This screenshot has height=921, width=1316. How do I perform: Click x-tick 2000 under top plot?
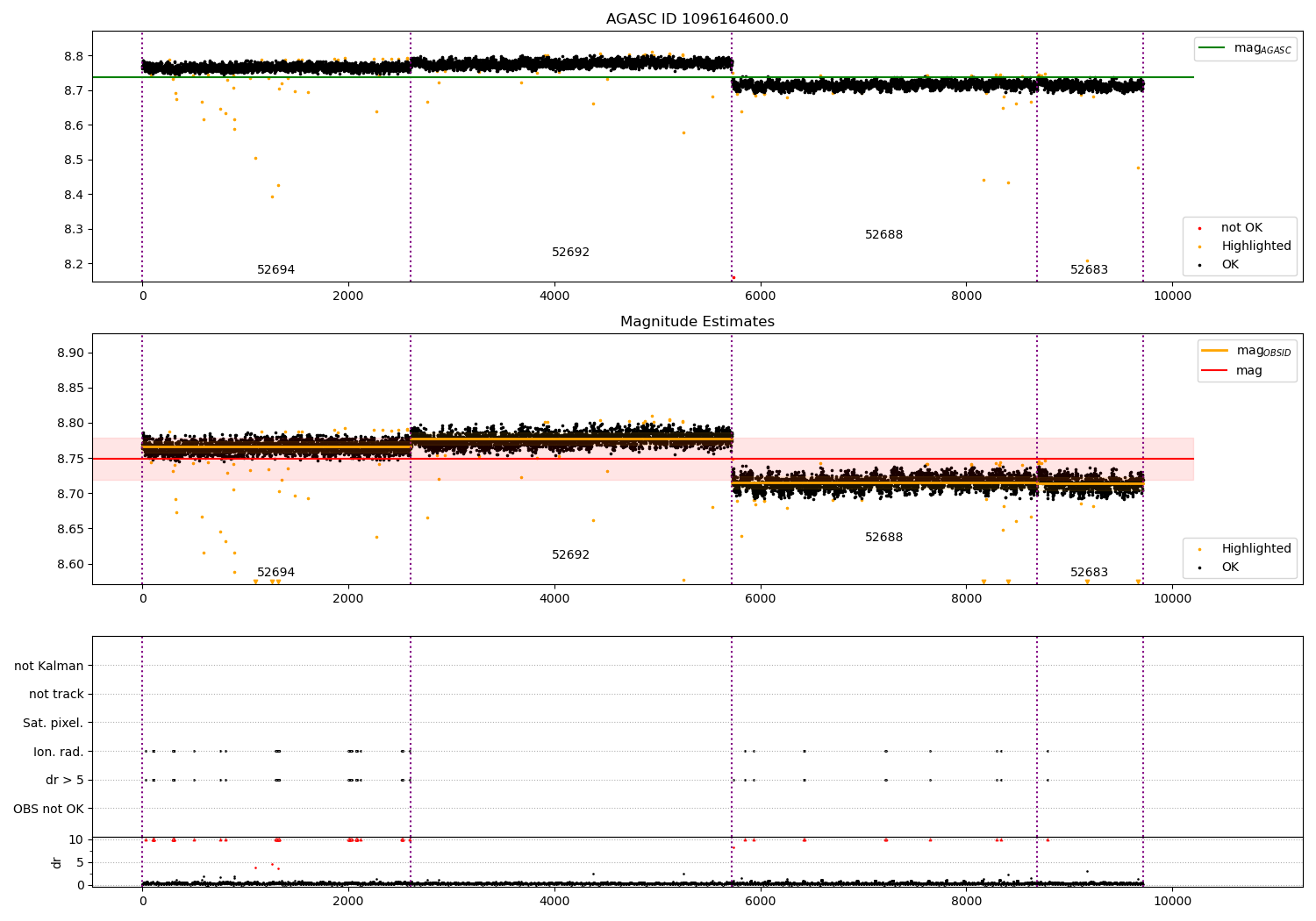[348, 296]
